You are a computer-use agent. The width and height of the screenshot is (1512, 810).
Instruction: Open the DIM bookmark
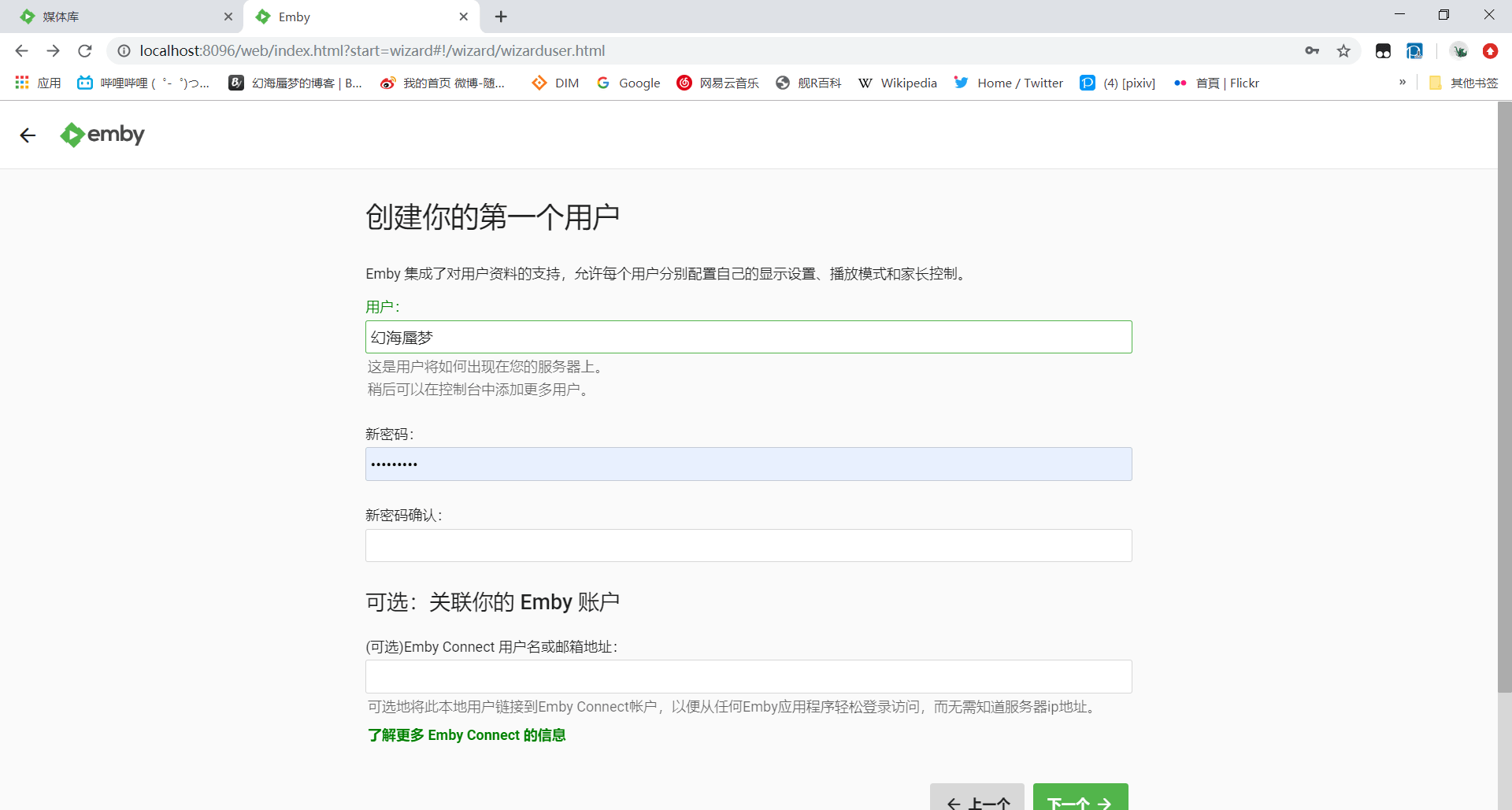(555, 83)
